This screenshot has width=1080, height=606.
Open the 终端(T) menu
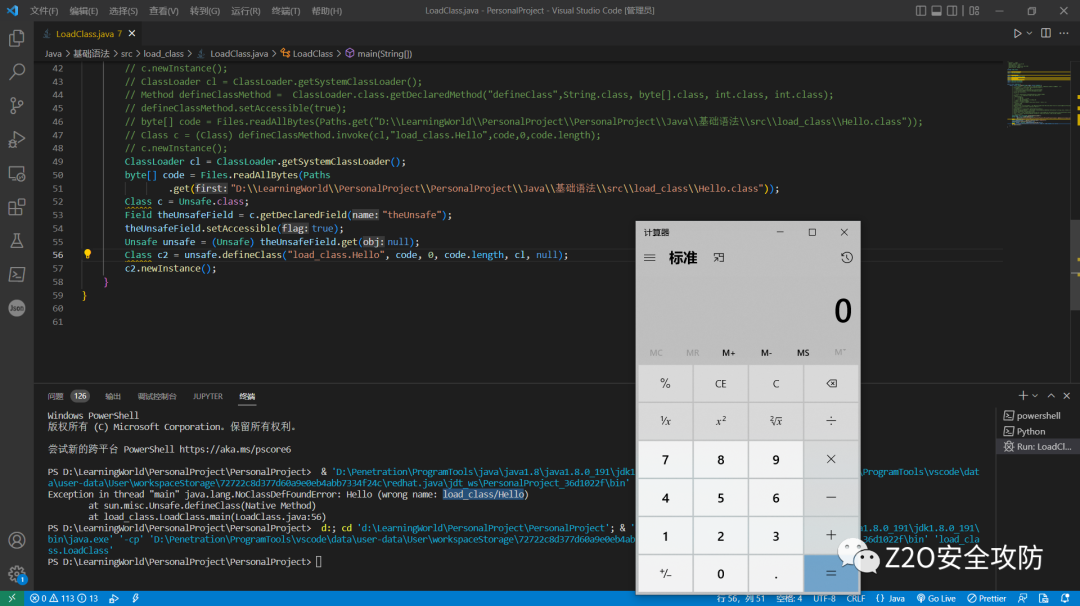click(286, 11)
